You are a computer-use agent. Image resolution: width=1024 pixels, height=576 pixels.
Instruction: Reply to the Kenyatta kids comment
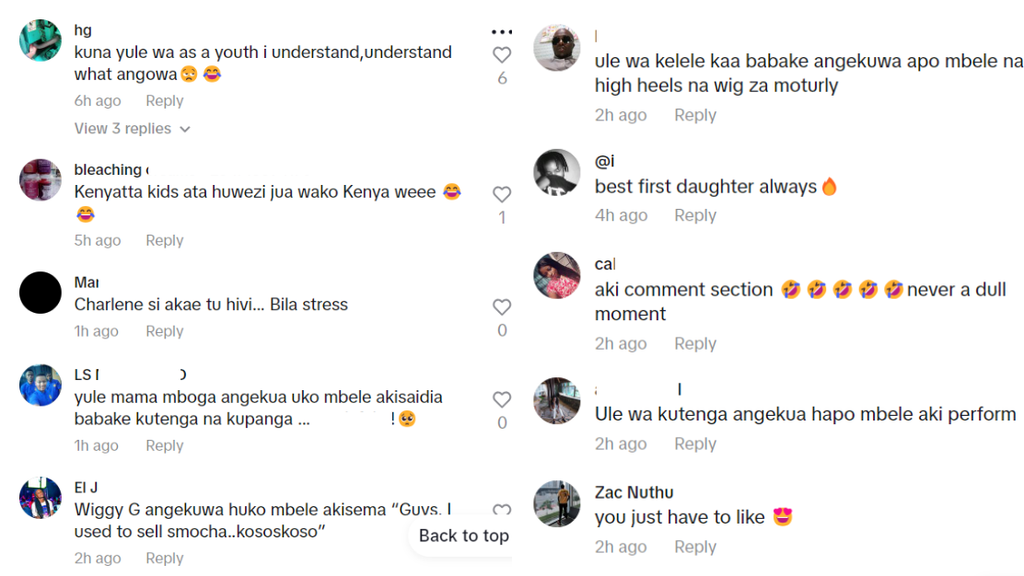click(x=164, y=241)
